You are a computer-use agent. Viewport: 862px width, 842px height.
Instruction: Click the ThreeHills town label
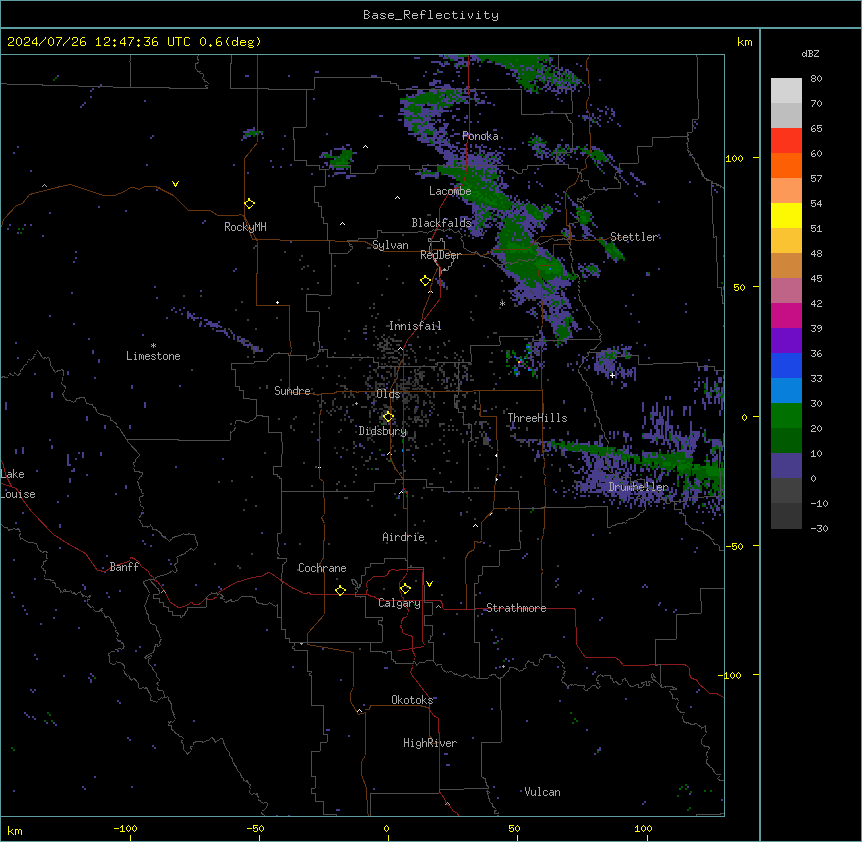[x=537, y=418]
